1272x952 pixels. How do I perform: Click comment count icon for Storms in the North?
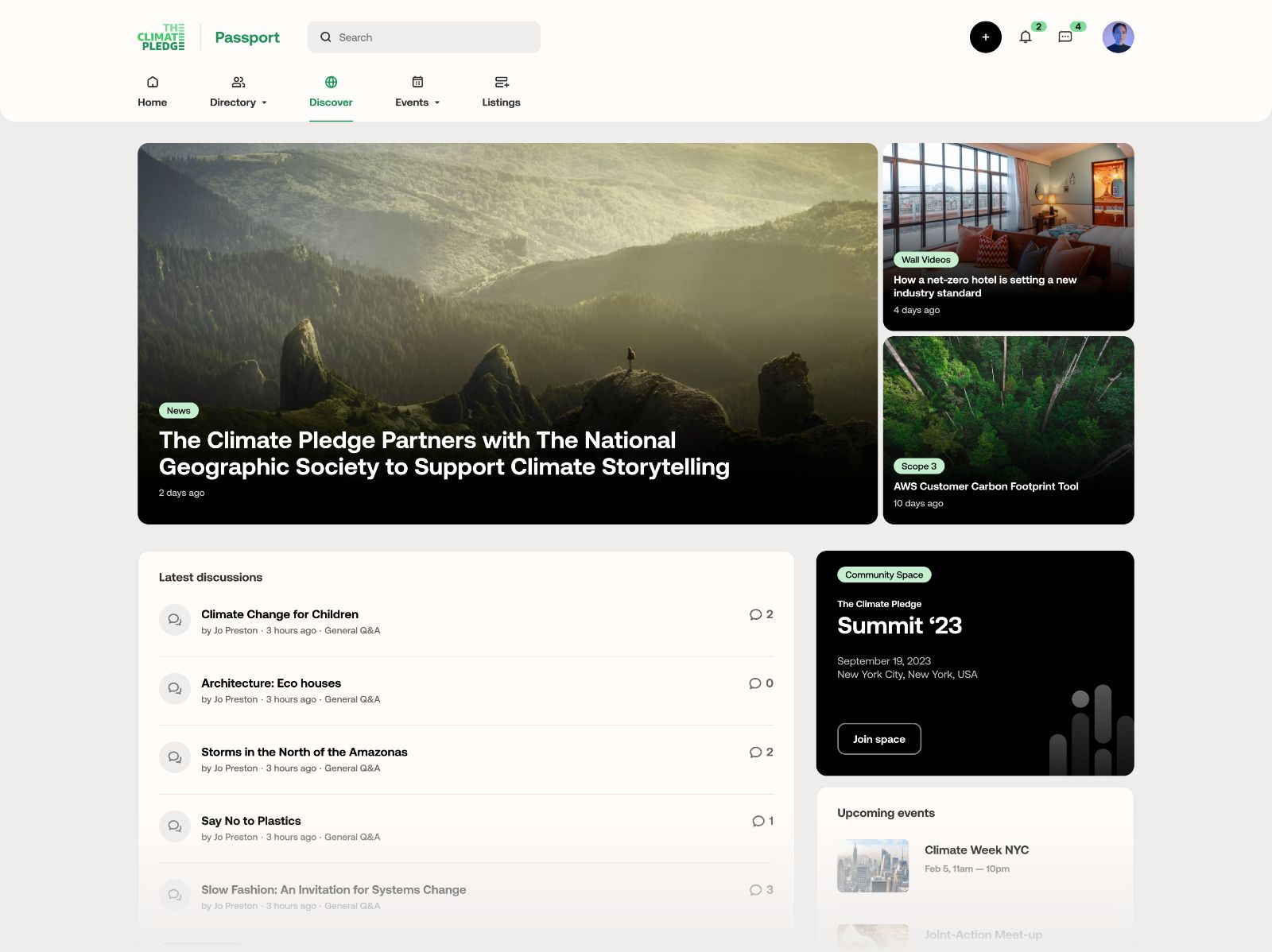755,752
